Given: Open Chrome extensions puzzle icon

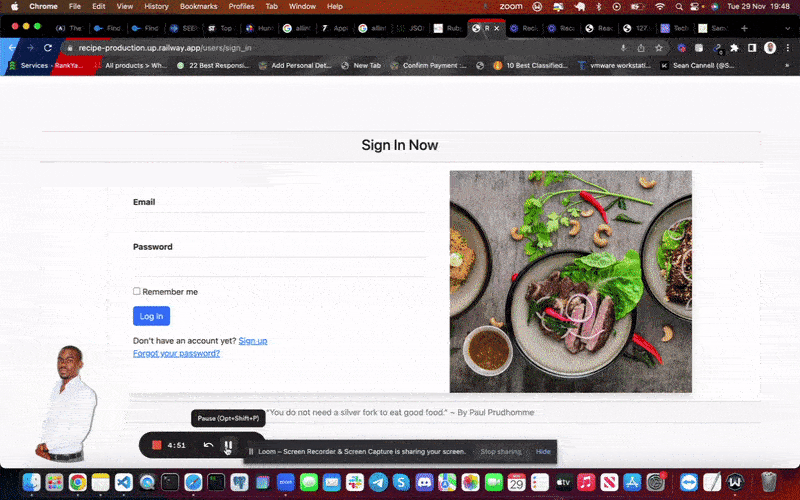Looking at the screenshot, I should (734, 47).
